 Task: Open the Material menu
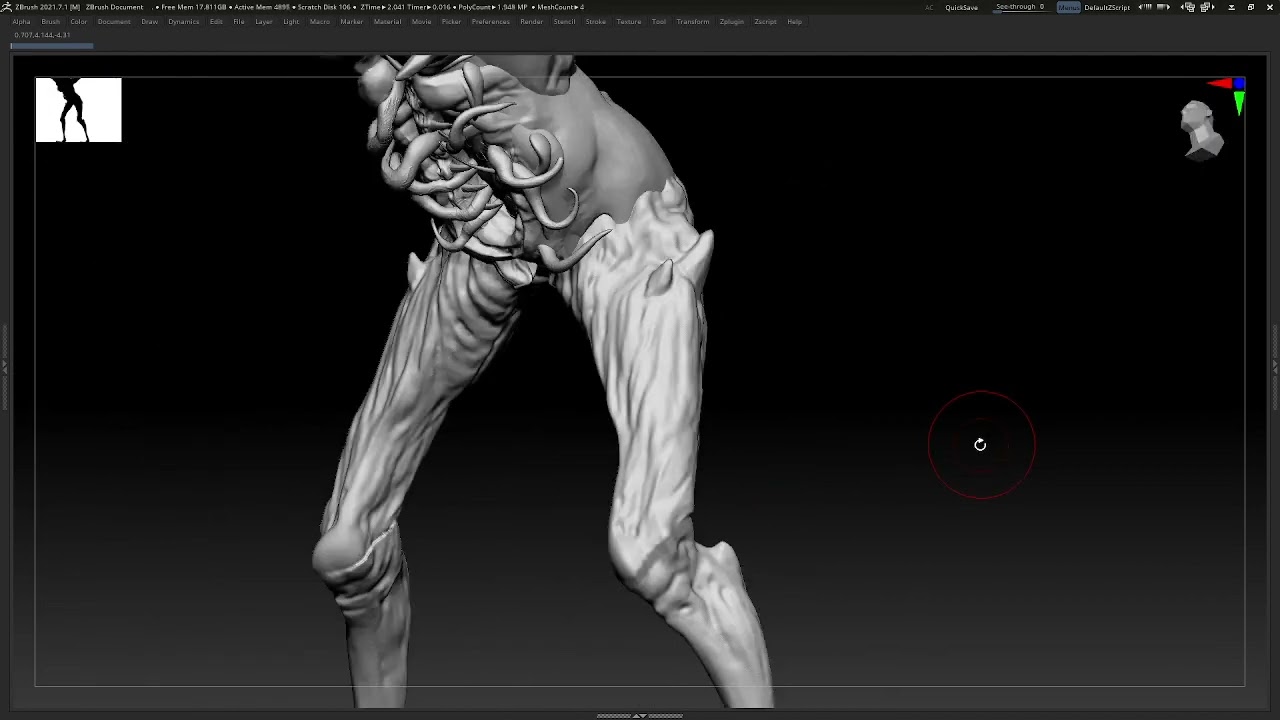coord(388,21)
